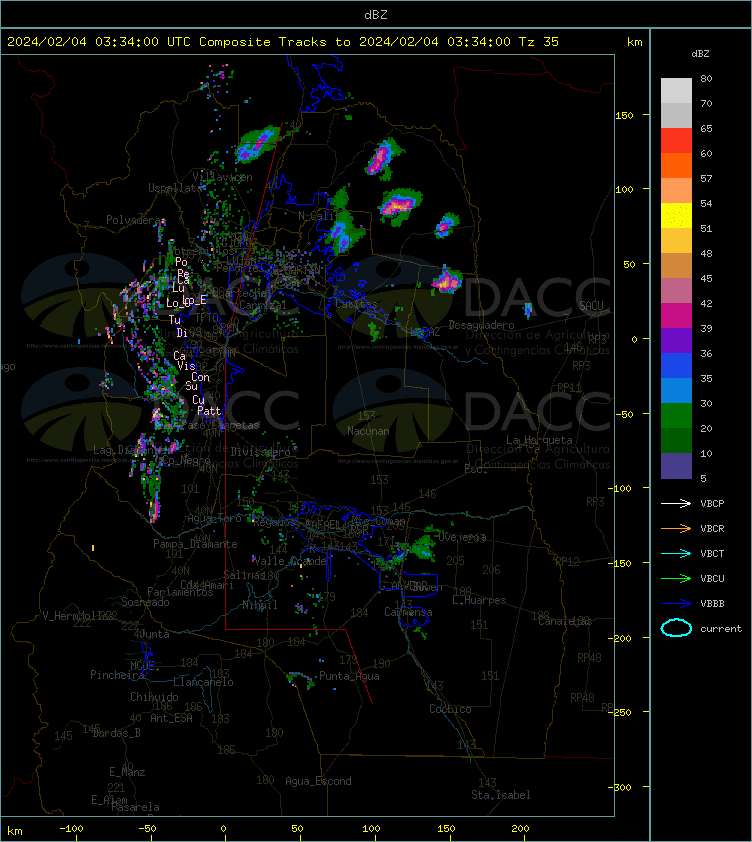This screenshot has width=752, height=842.
Task: Click the Villavicen place label
Action: 222,177
